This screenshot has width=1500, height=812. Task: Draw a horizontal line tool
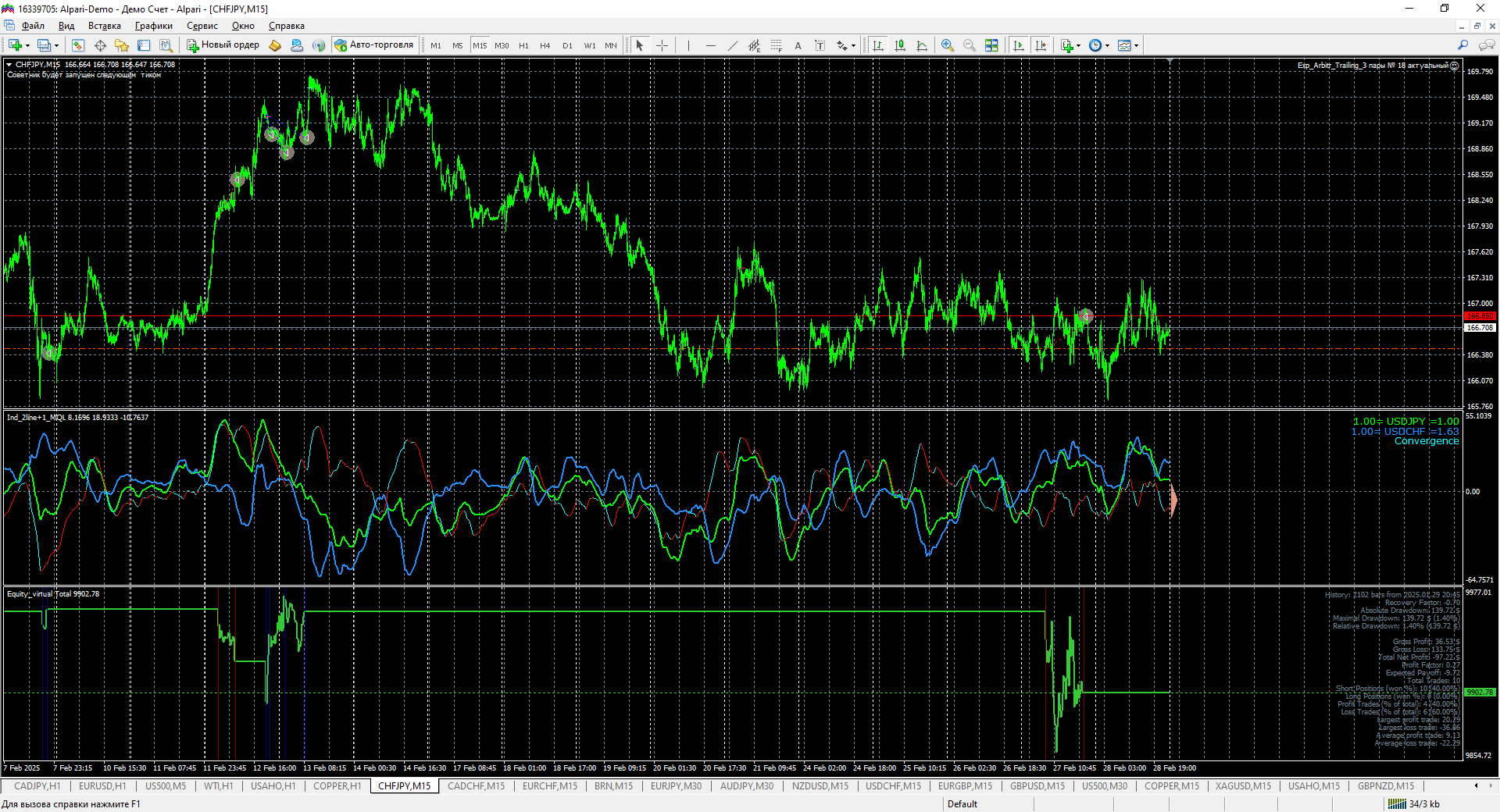tap(710, 45)
